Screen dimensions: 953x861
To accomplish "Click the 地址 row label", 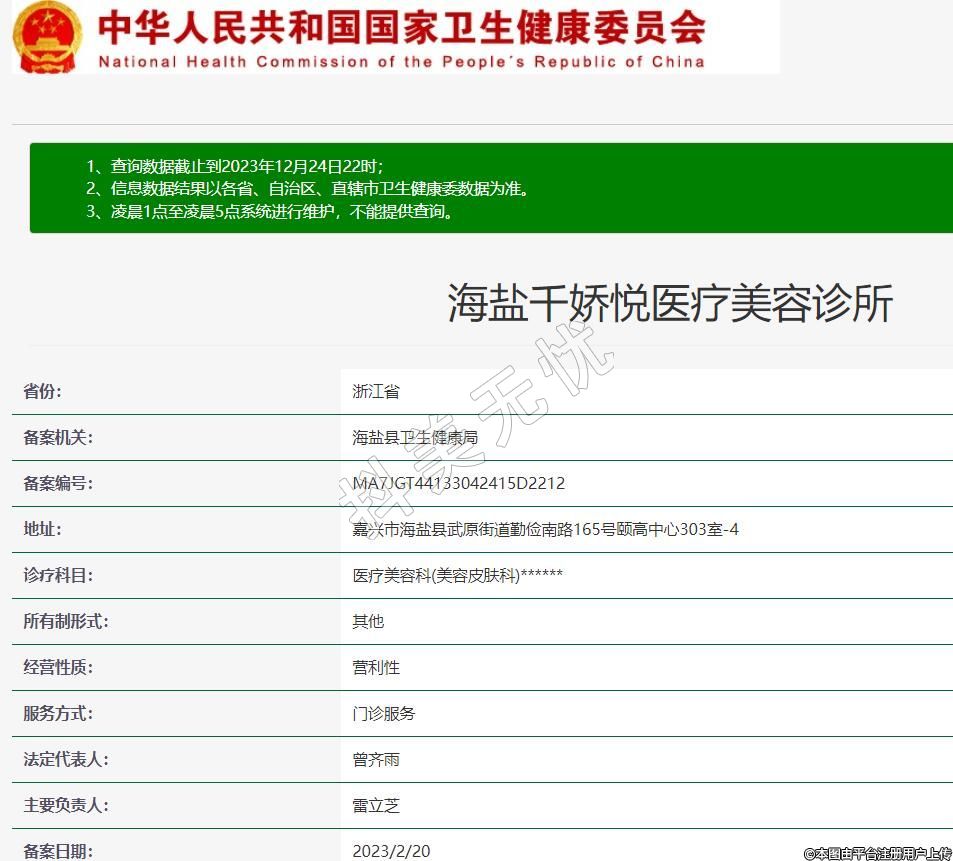I will 43,530.
